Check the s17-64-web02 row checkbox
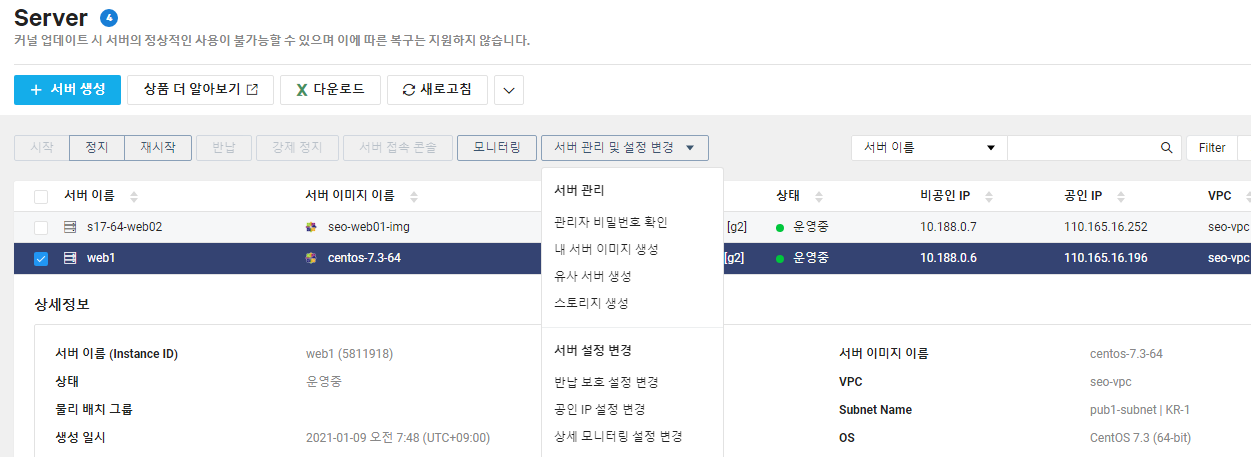The image size is (1251, 457). pos(41,227)
